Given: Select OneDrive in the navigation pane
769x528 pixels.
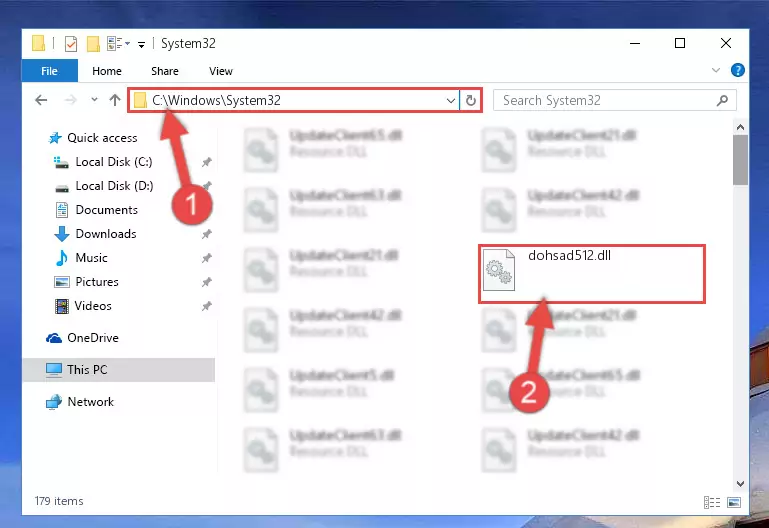Looking at the screenshot, I should (93, 338).
